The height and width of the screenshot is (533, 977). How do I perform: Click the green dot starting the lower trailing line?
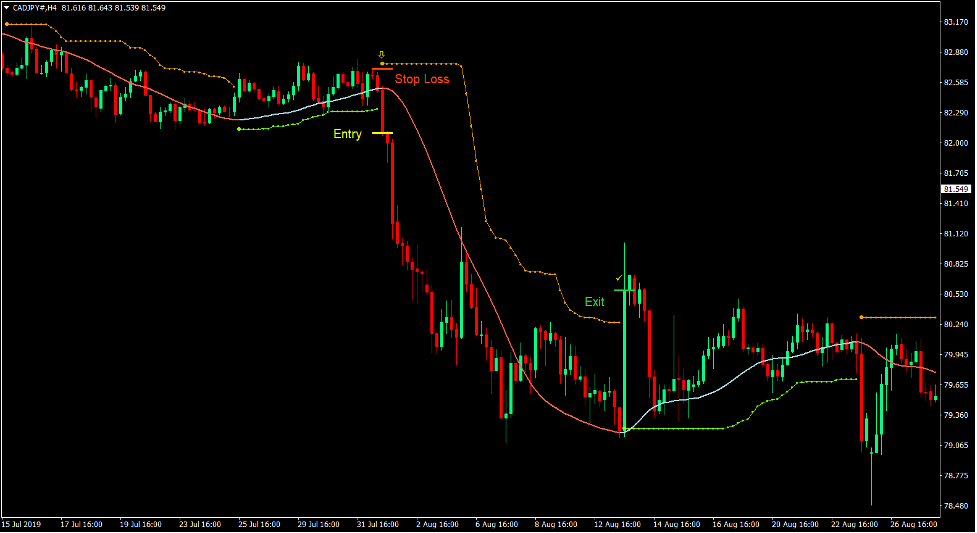click(x=237, y=129)
